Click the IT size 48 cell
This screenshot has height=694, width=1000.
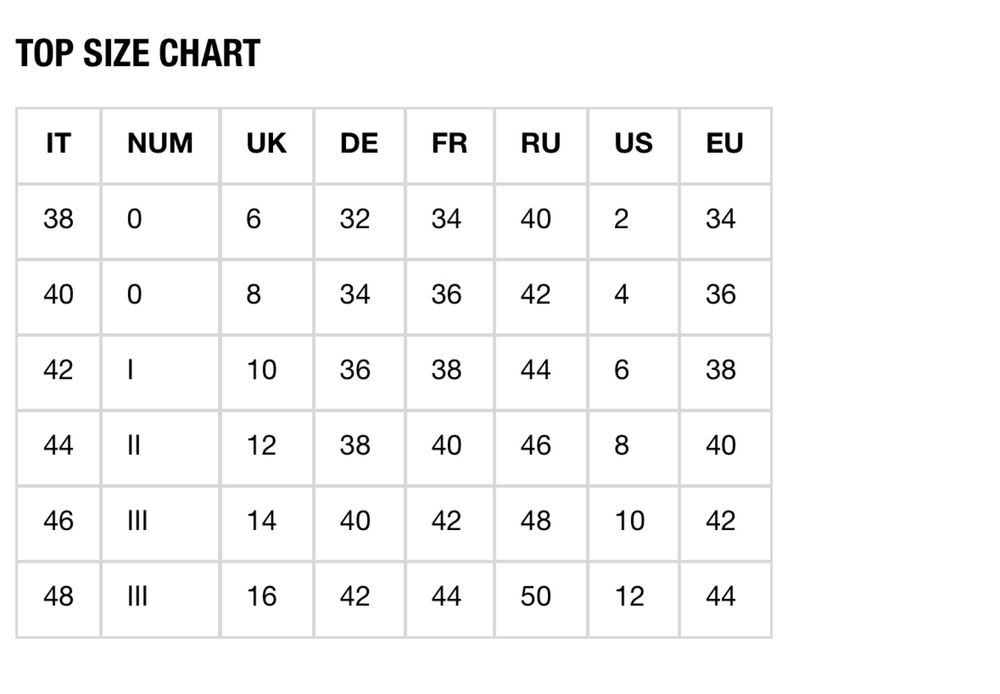click(59, 599)
